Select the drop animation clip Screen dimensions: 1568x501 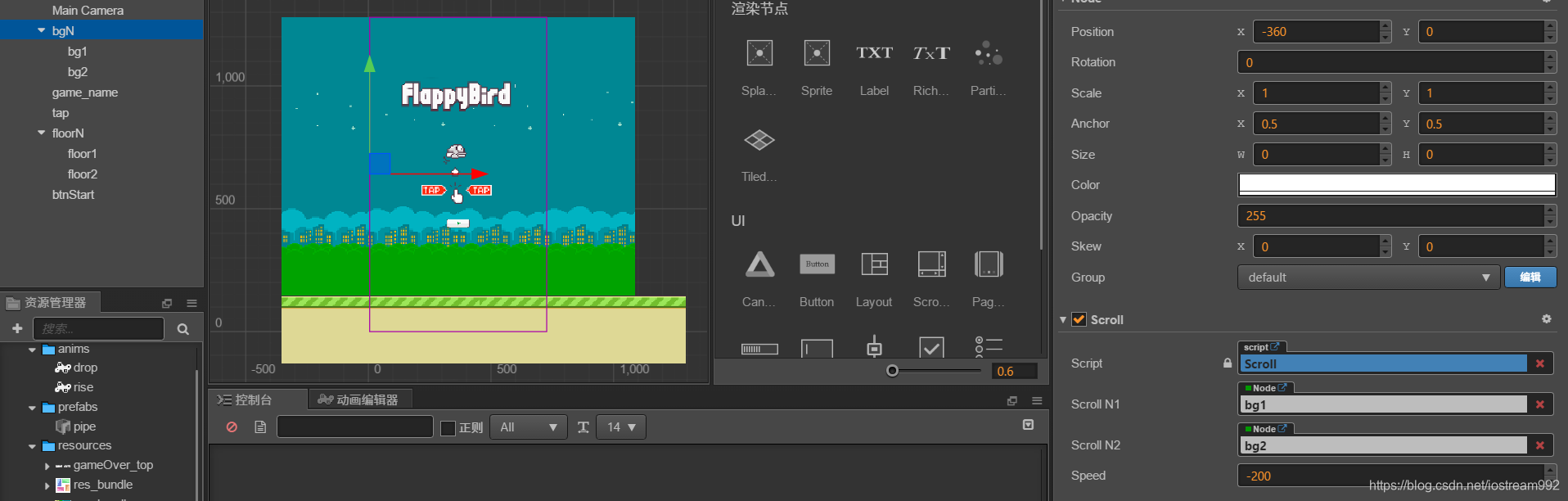click(85, 368)
